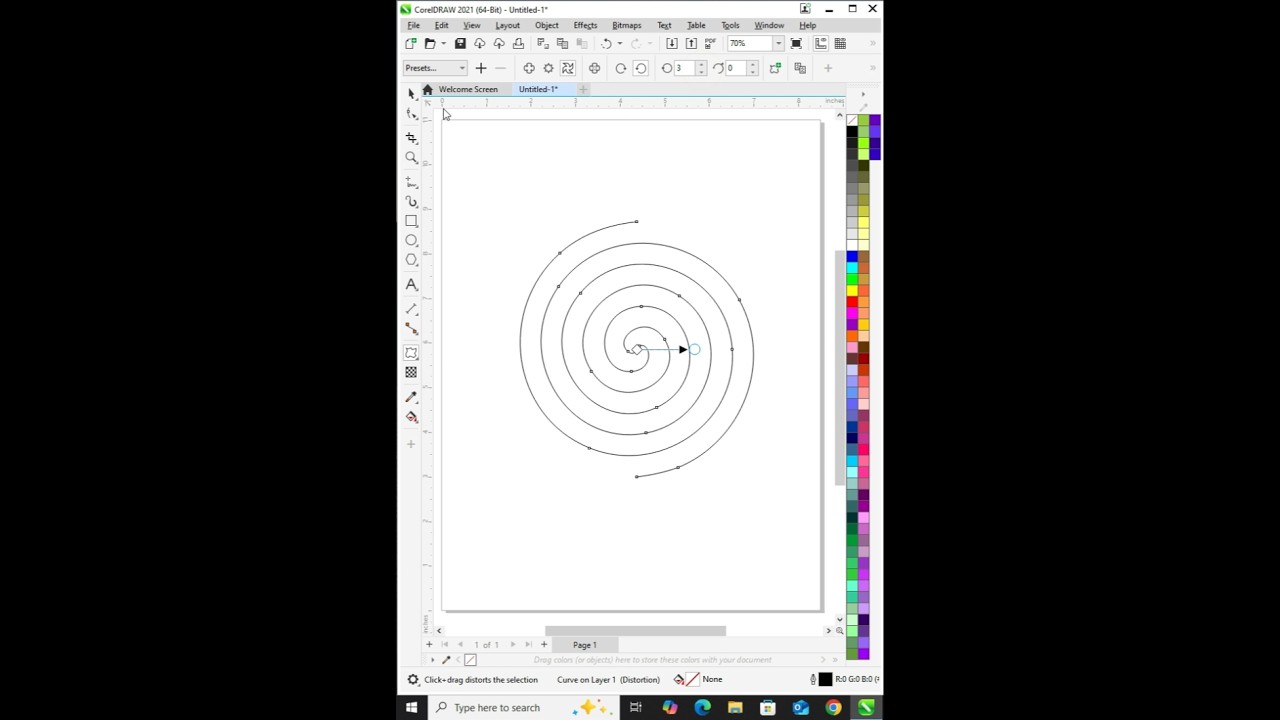Open the Effects menu
The image size is (1280, 720).
tap(585, 25)
